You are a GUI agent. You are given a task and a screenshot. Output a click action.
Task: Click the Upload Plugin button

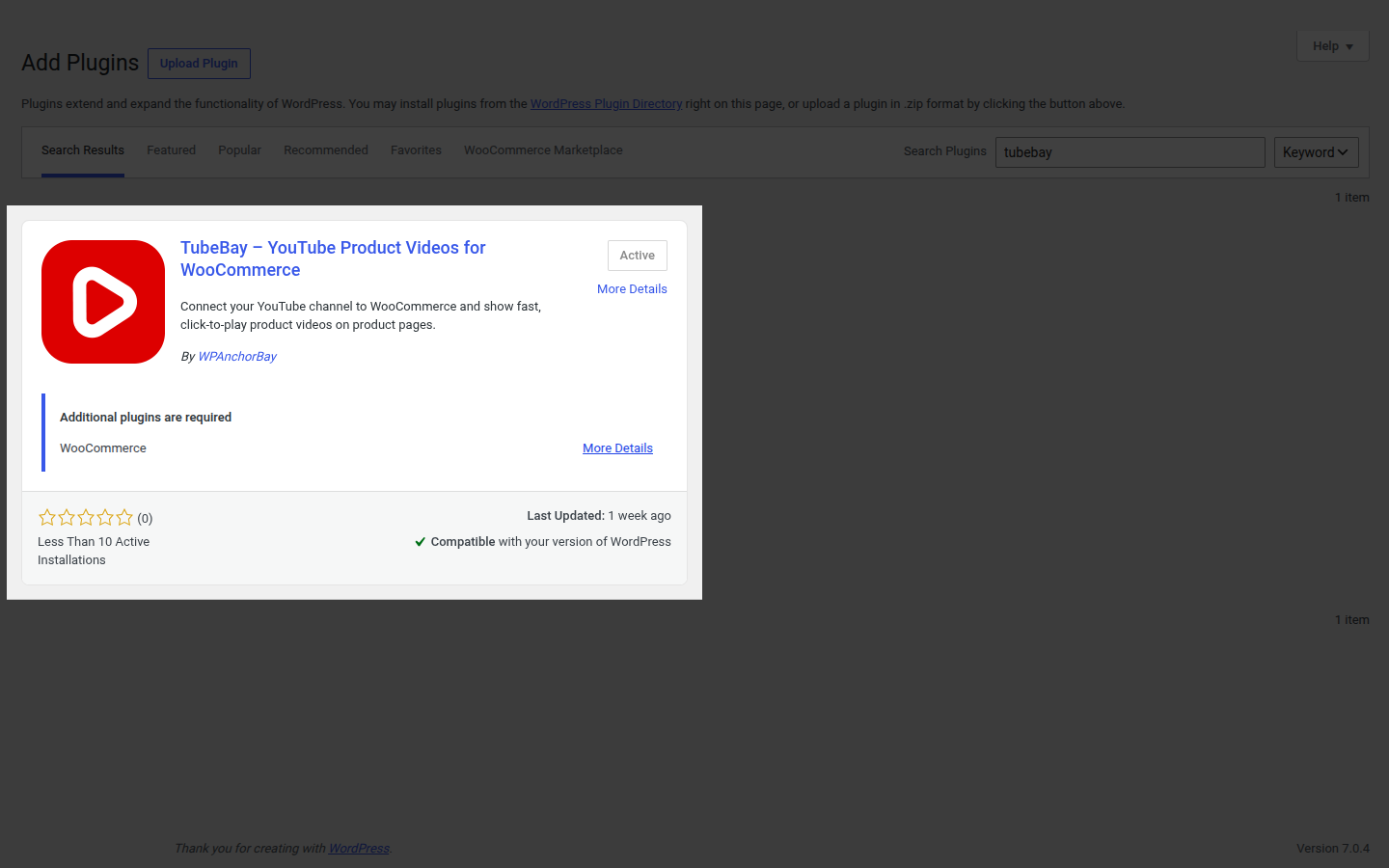point(199,64)
